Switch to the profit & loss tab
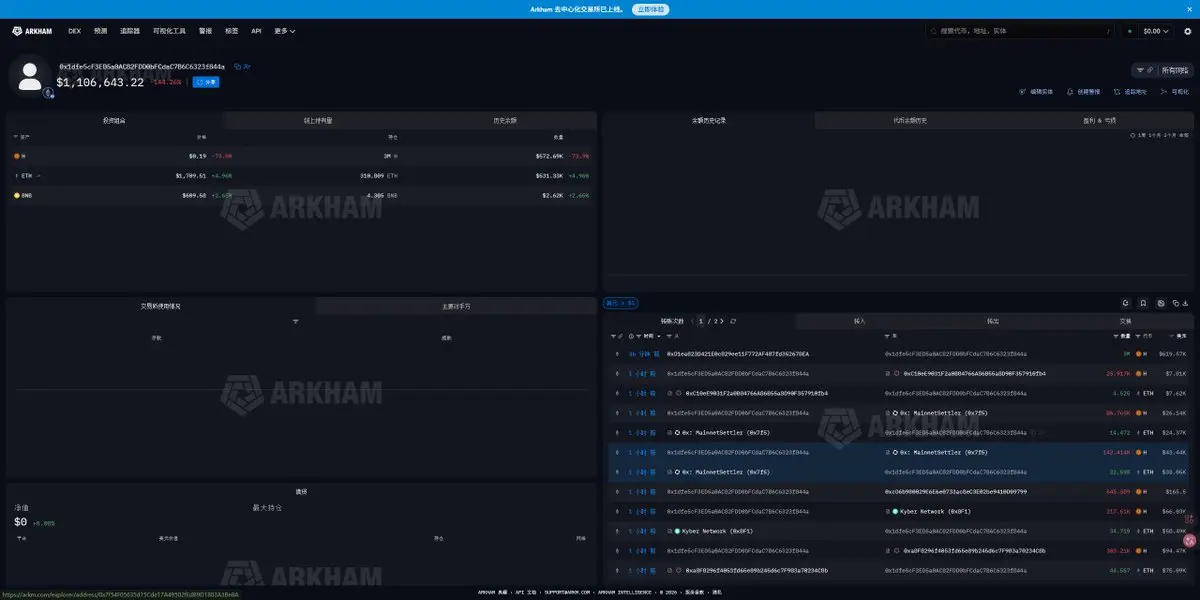Image resolution: width=1200 pixels, height=600 pixels. coord(1098,120)
